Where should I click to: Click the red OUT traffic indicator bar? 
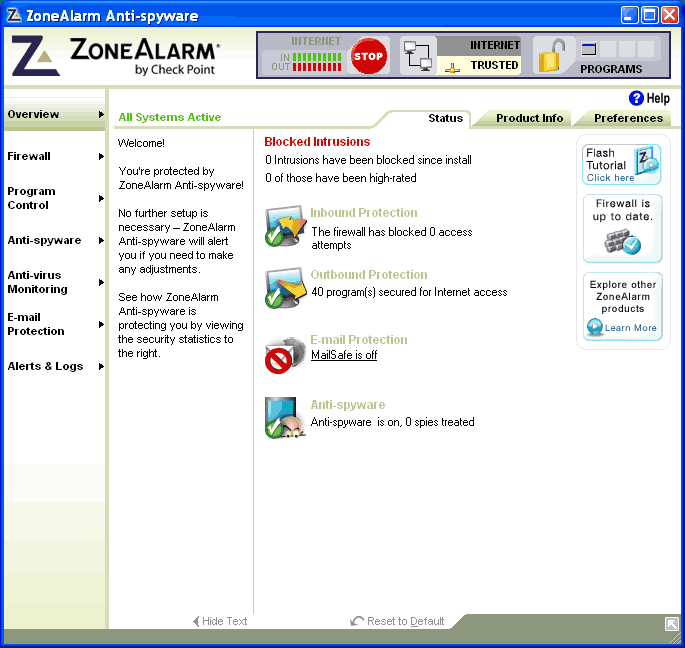click(x=317, y=67)
